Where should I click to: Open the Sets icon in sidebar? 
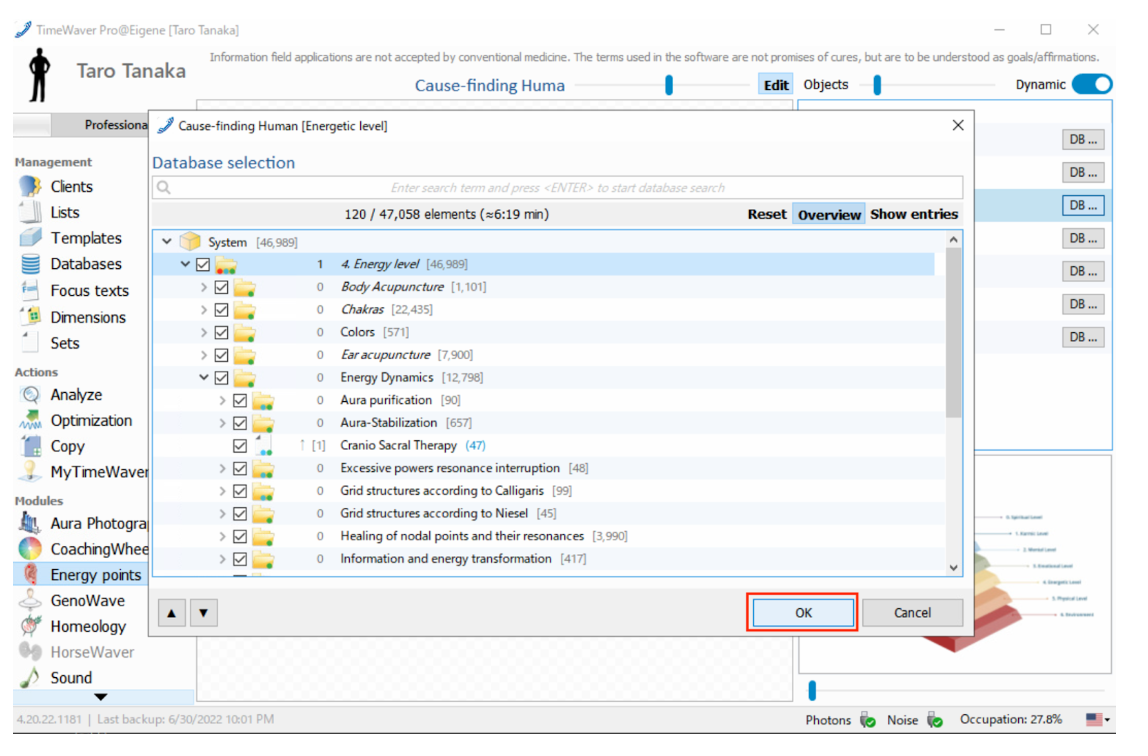pos(31,343)
